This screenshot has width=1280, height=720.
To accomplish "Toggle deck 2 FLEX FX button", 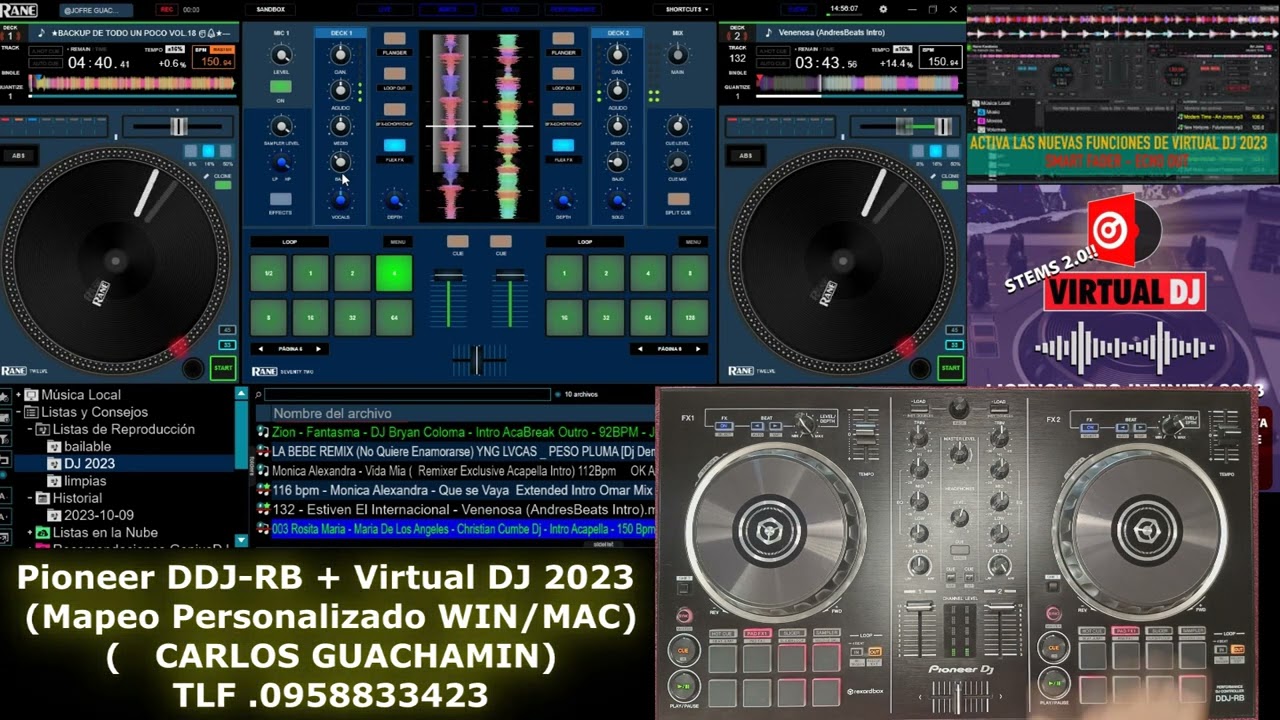I will (563, 145).
